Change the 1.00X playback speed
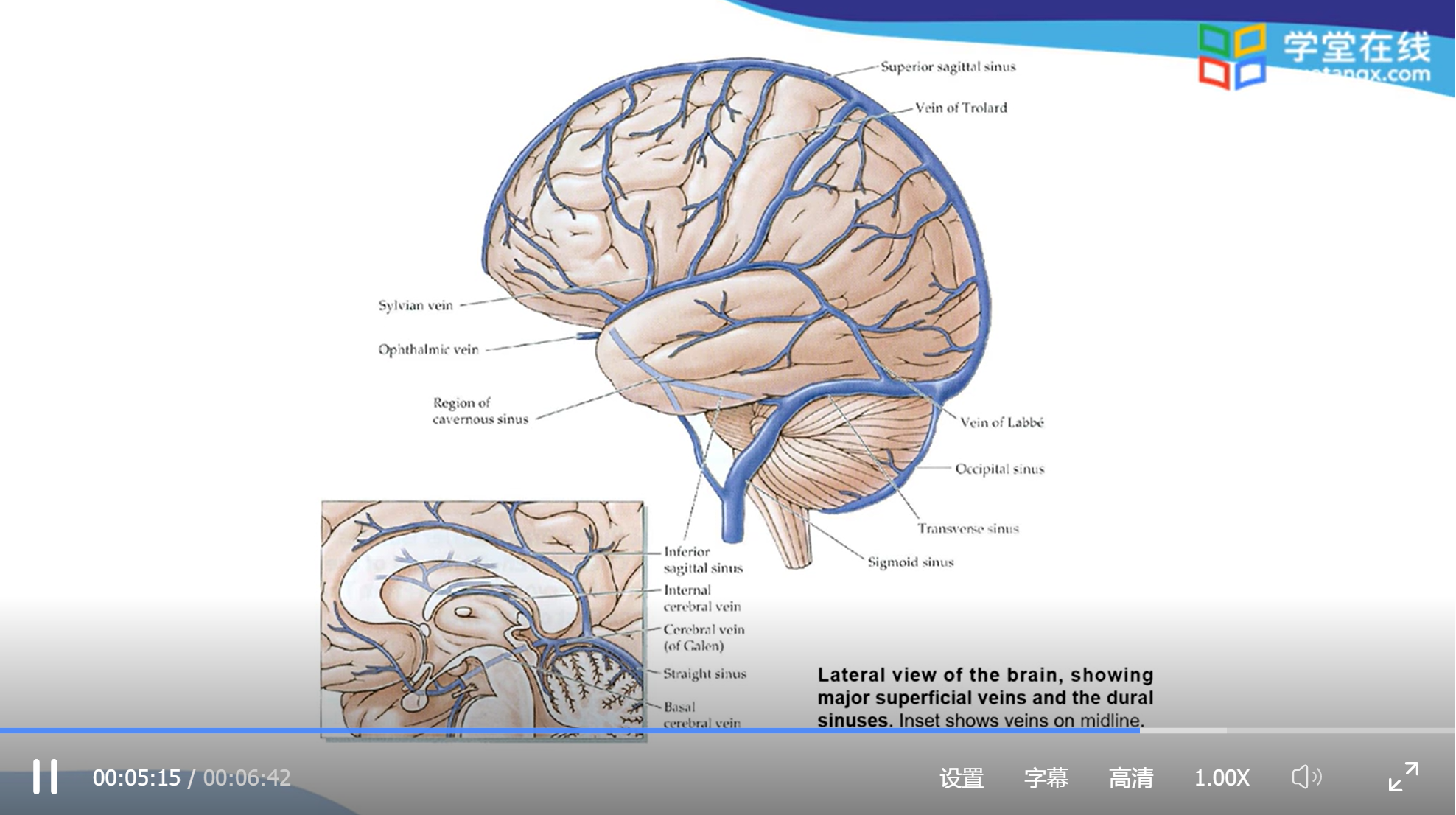1456x815 pixels. pos(1222,778)
